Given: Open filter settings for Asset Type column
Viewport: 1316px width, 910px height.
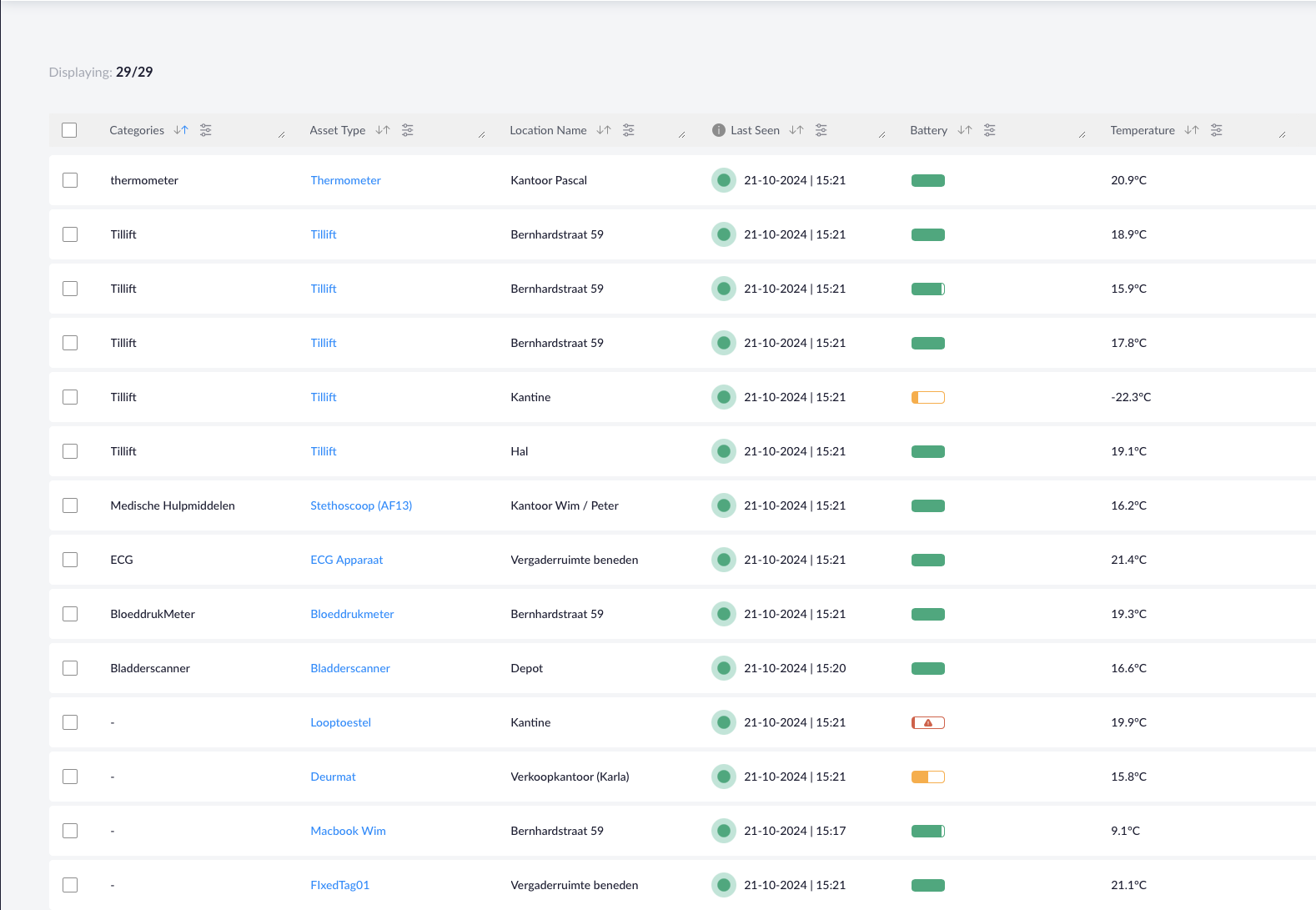Looking at the screenshot, I should (x=407, y=130).
